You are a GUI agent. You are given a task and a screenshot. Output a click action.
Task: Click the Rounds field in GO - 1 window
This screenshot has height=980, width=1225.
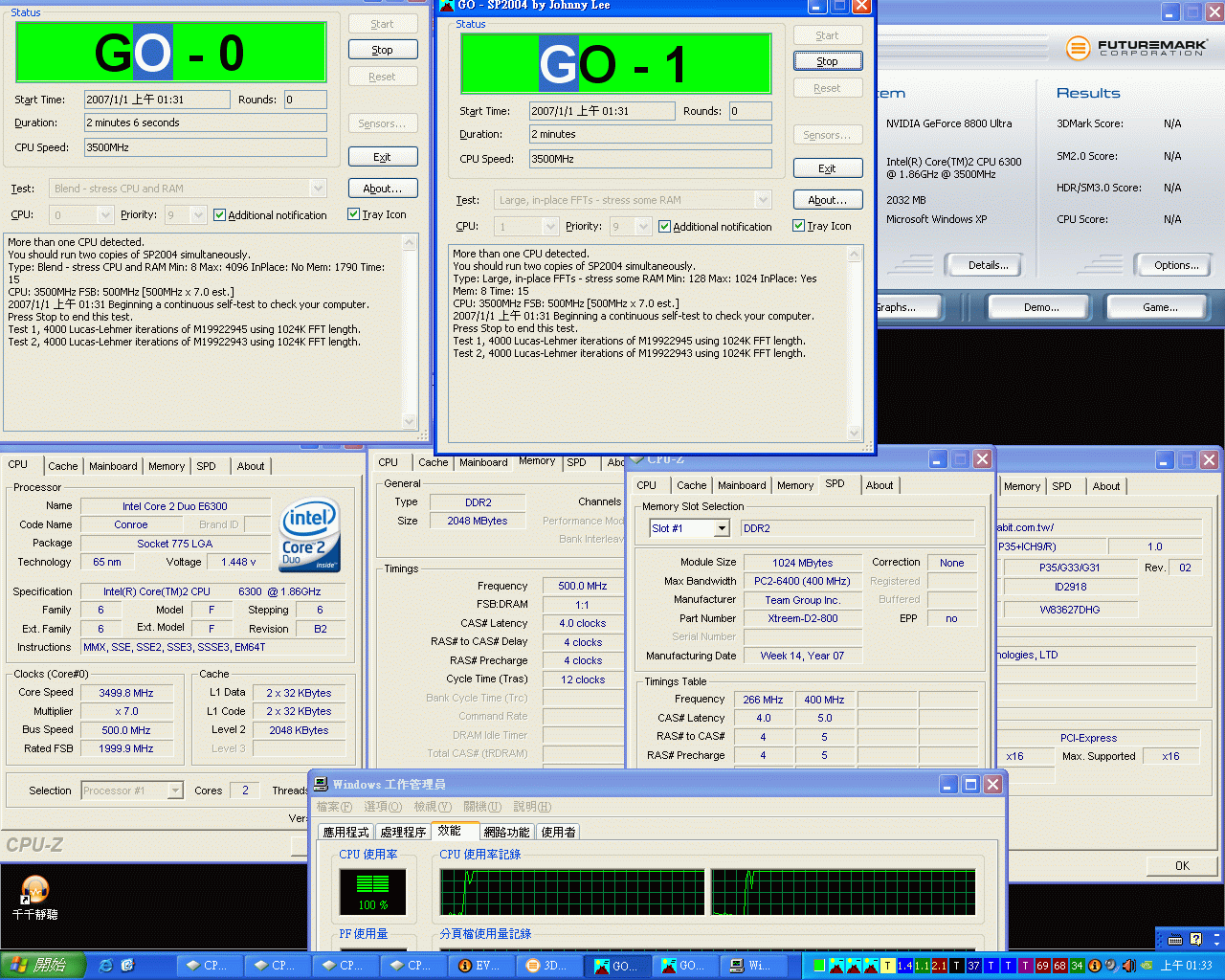(750, 111)
